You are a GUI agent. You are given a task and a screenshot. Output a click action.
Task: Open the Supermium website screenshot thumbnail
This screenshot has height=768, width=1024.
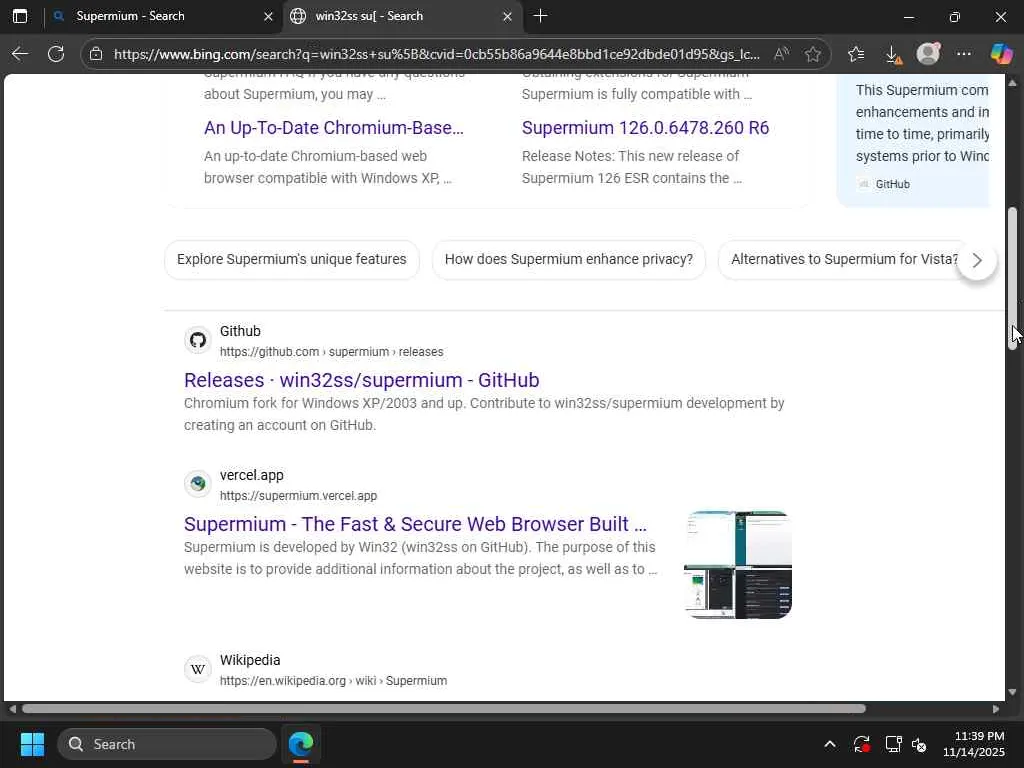click(738, 565)
